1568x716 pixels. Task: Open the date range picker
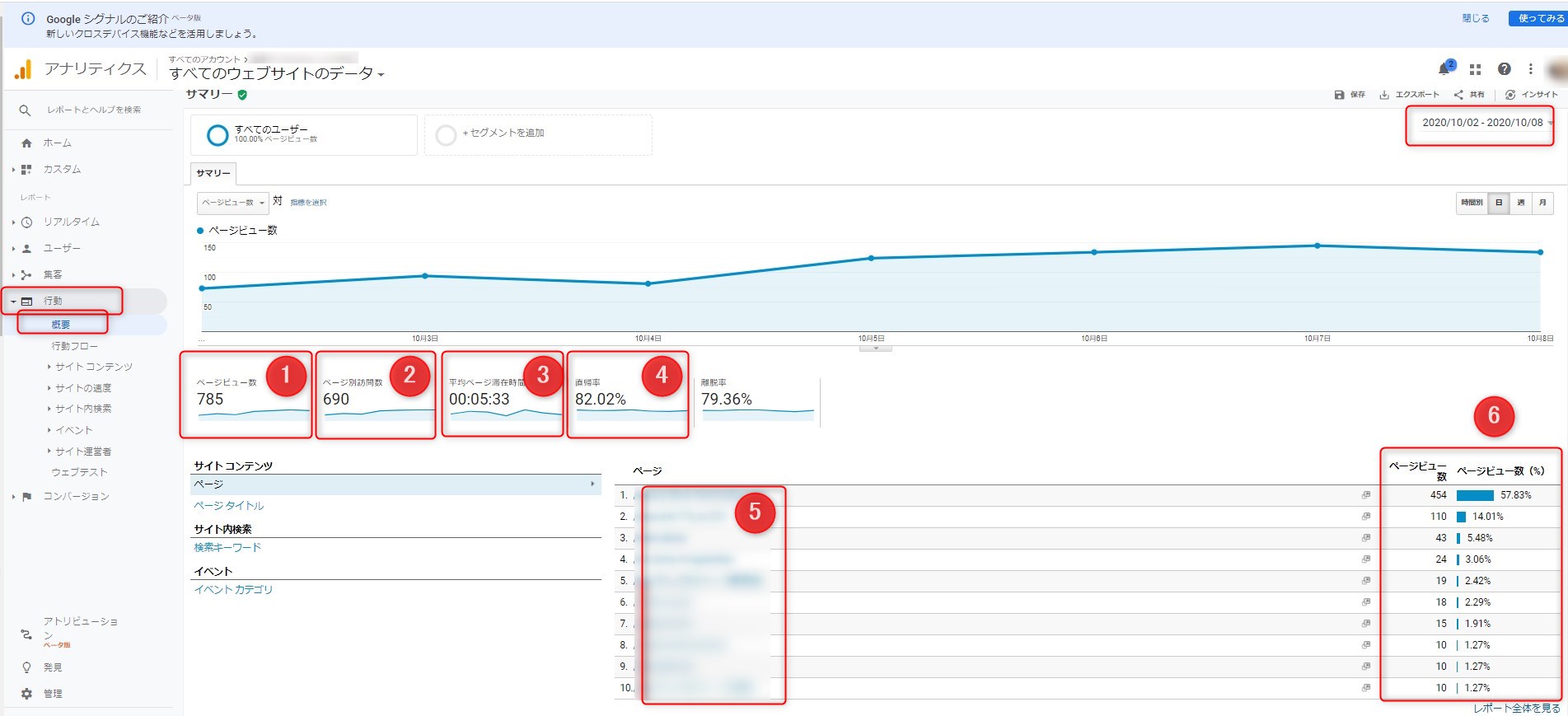1482,123
